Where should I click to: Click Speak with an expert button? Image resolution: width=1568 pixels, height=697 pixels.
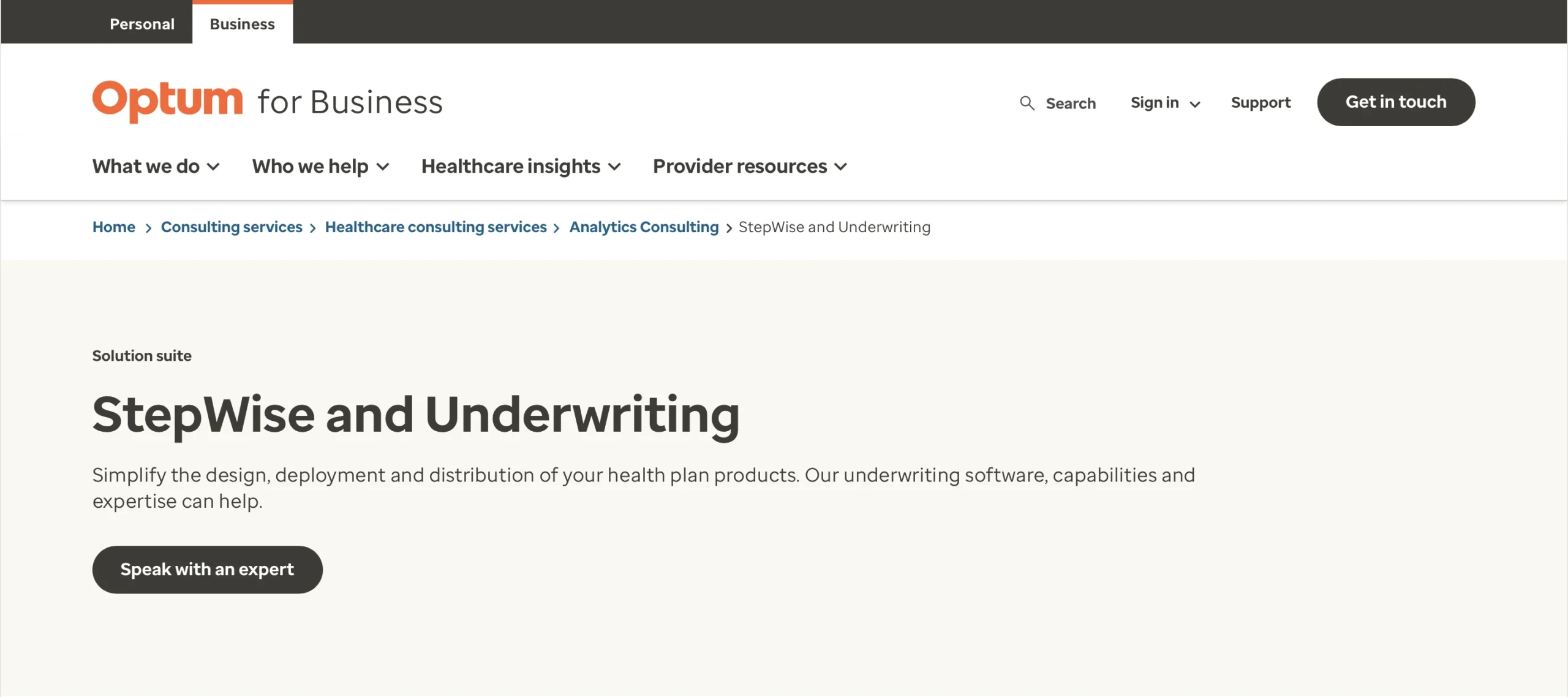pos(208,569)
